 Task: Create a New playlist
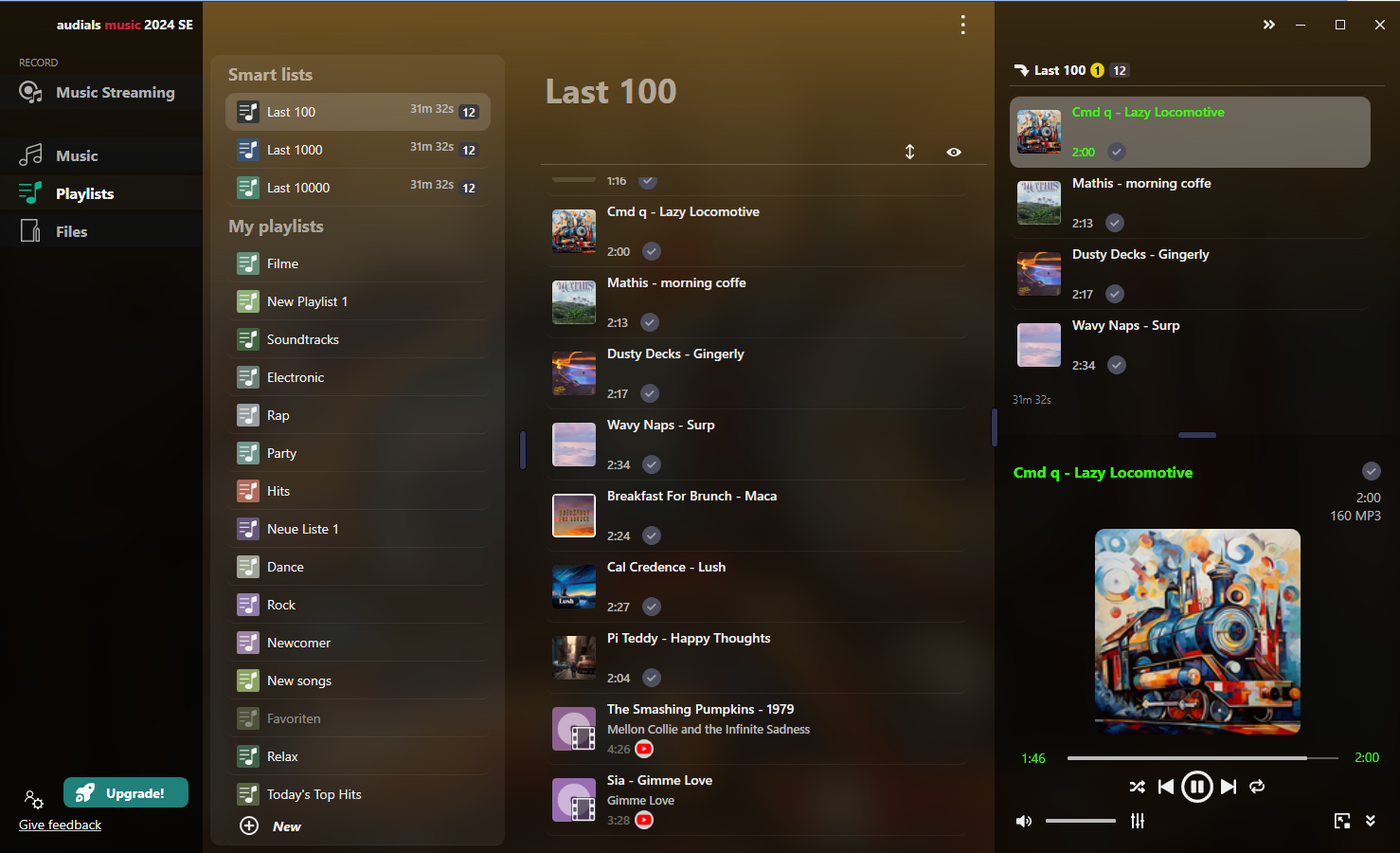[271, 826]
